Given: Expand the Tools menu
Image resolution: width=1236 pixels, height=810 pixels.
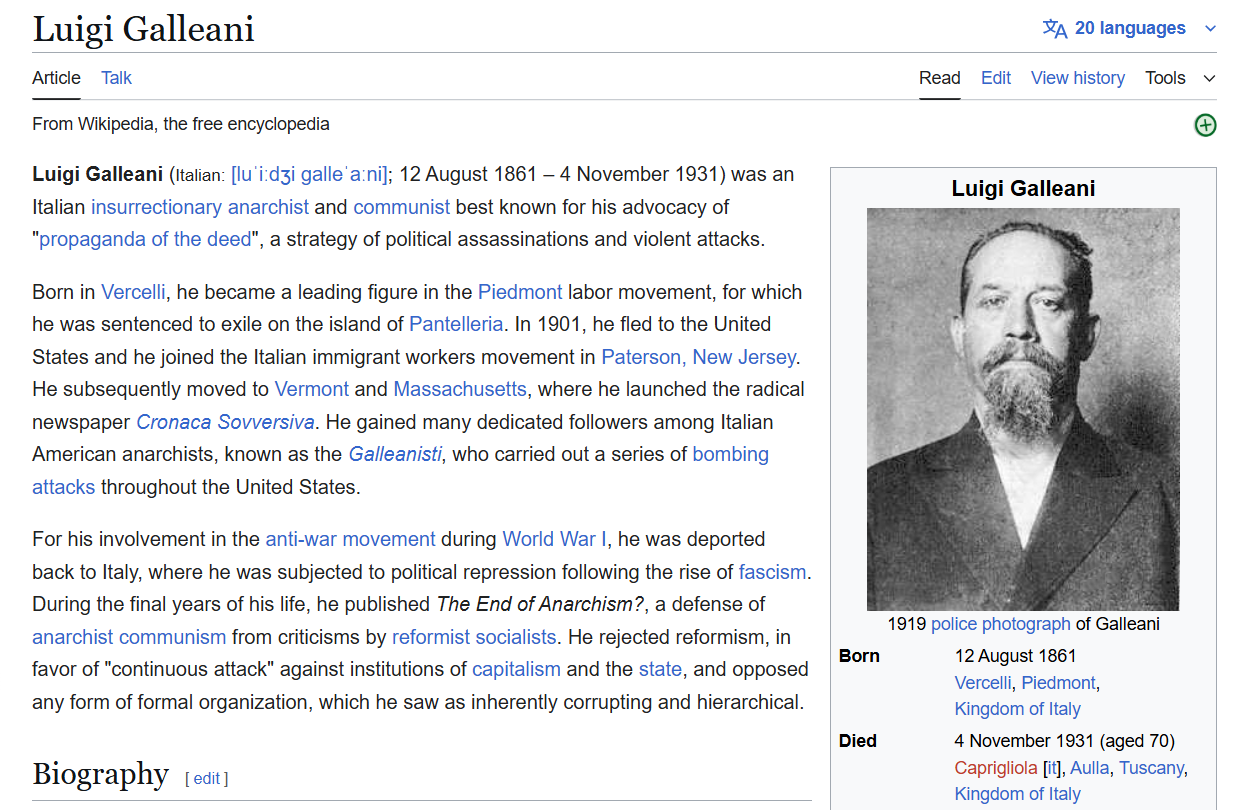Looking at the screenshot, I should (x=1180, y=78).
